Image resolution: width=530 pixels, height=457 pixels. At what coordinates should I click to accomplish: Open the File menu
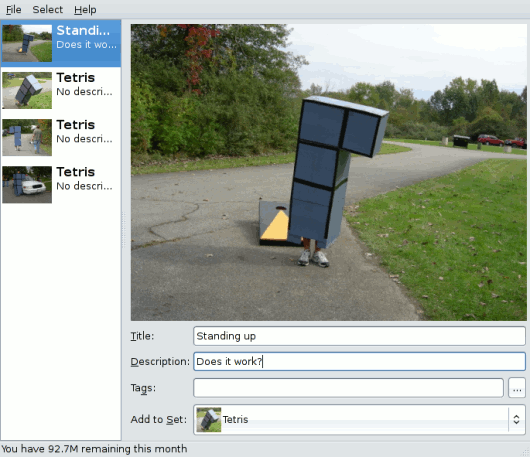click(x=14, y=9)
